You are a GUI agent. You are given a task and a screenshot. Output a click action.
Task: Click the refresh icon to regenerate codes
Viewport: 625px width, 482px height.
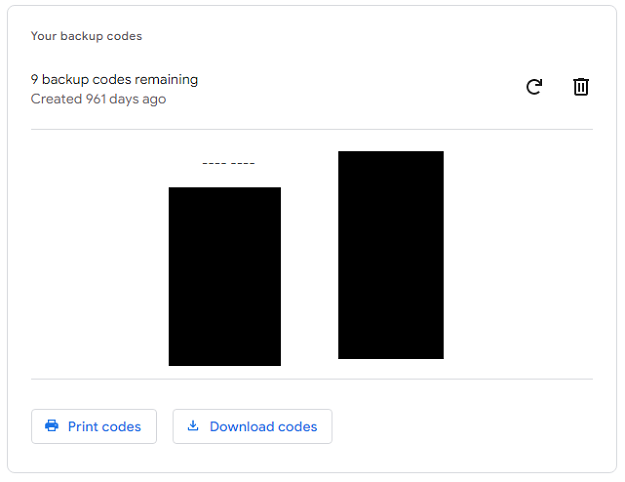click(x=534, y=87)
